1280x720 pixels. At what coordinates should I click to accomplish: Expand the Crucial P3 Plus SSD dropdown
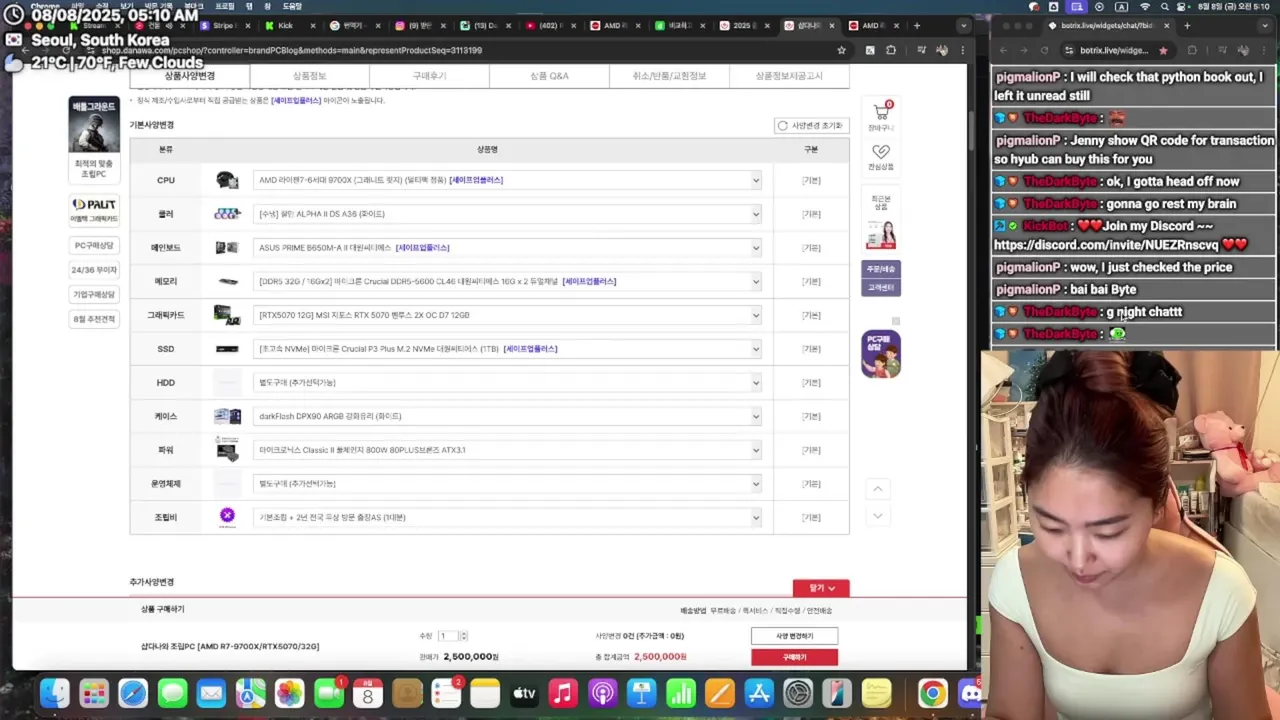point(507,349)
